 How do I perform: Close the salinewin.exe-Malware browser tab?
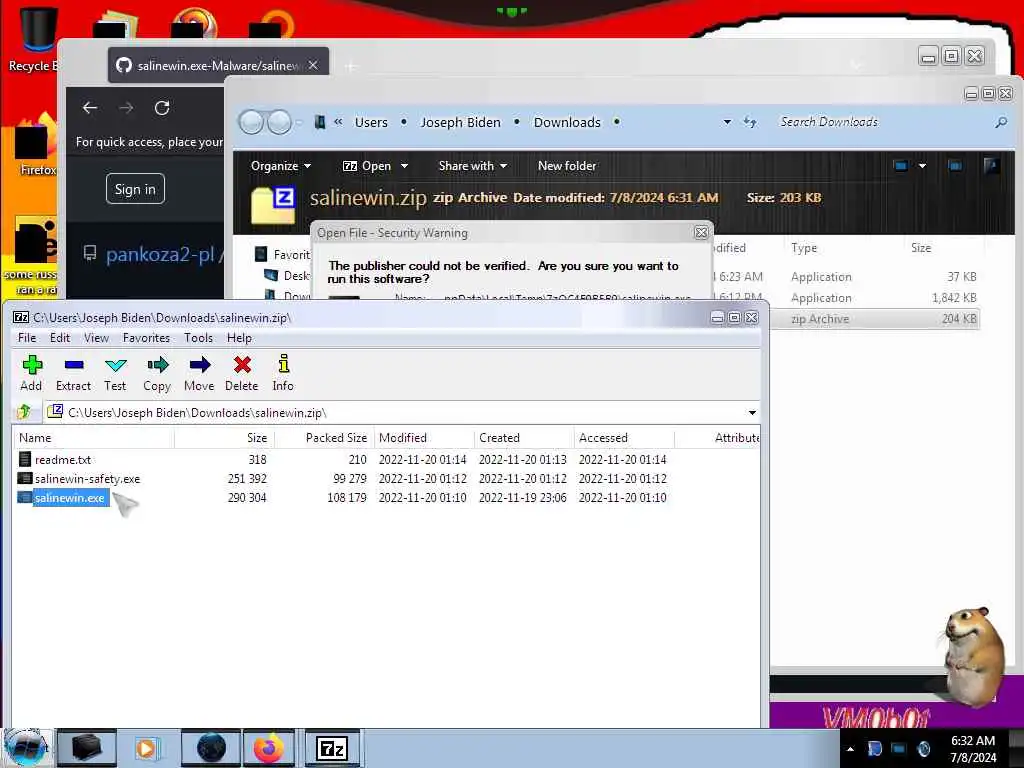coord(313,65)
